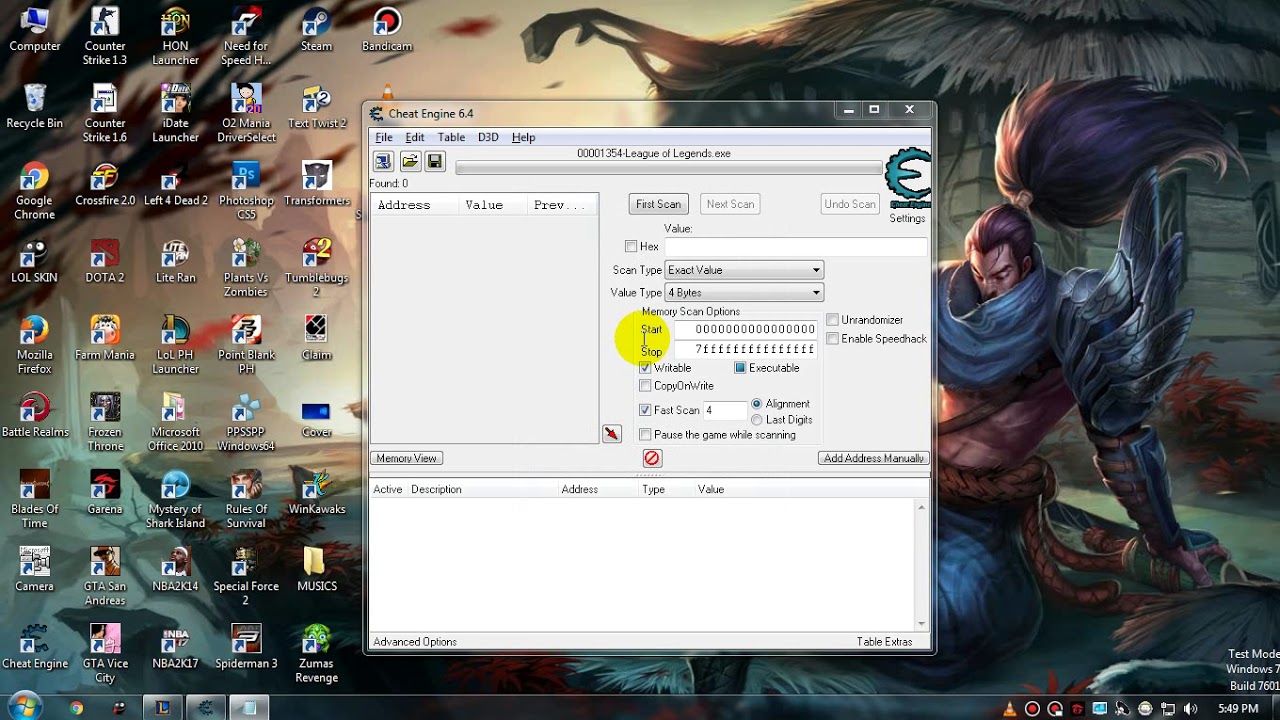The height and width of the screenshot is (720, 1280).
Task: Open the D3D menu
Action: 488,137
